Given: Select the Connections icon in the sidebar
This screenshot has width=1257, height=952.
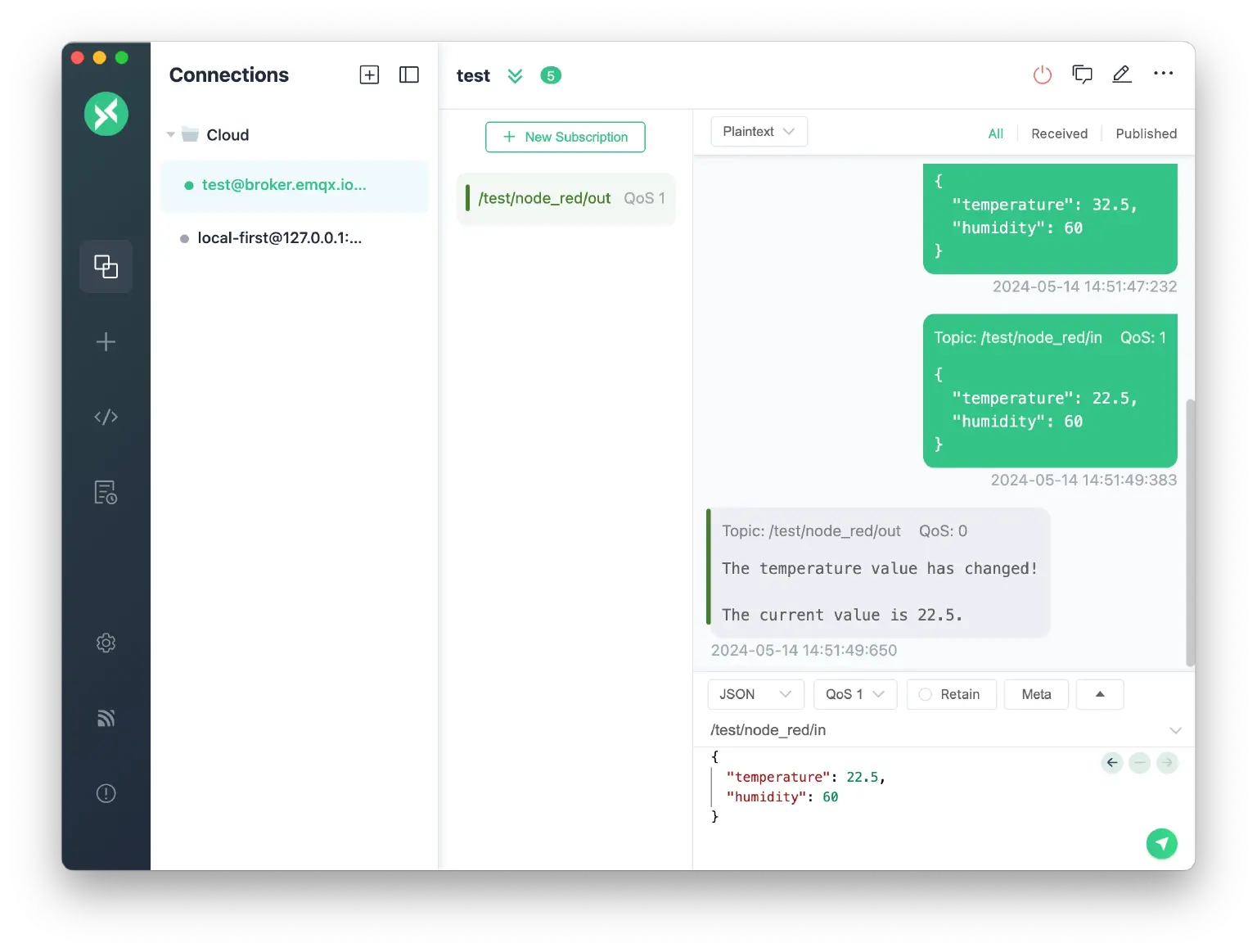Looking at the screenshot, I should click(106, 266).
